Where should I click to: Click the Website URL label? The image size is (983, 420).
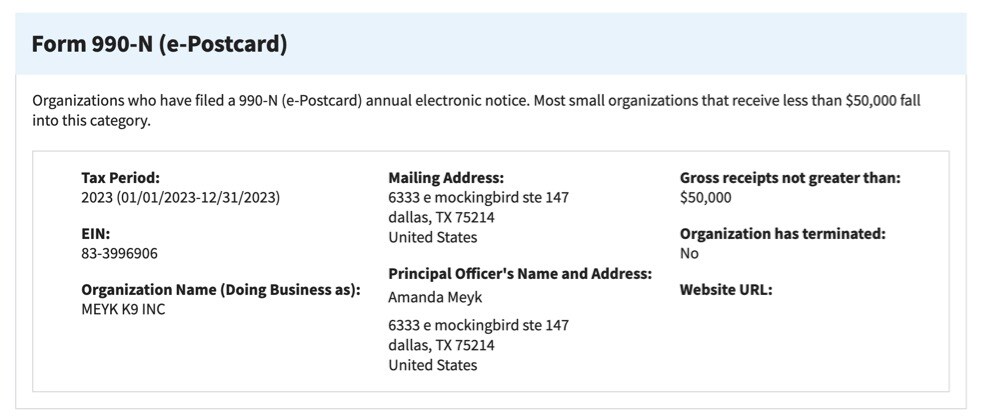[726, 290]
